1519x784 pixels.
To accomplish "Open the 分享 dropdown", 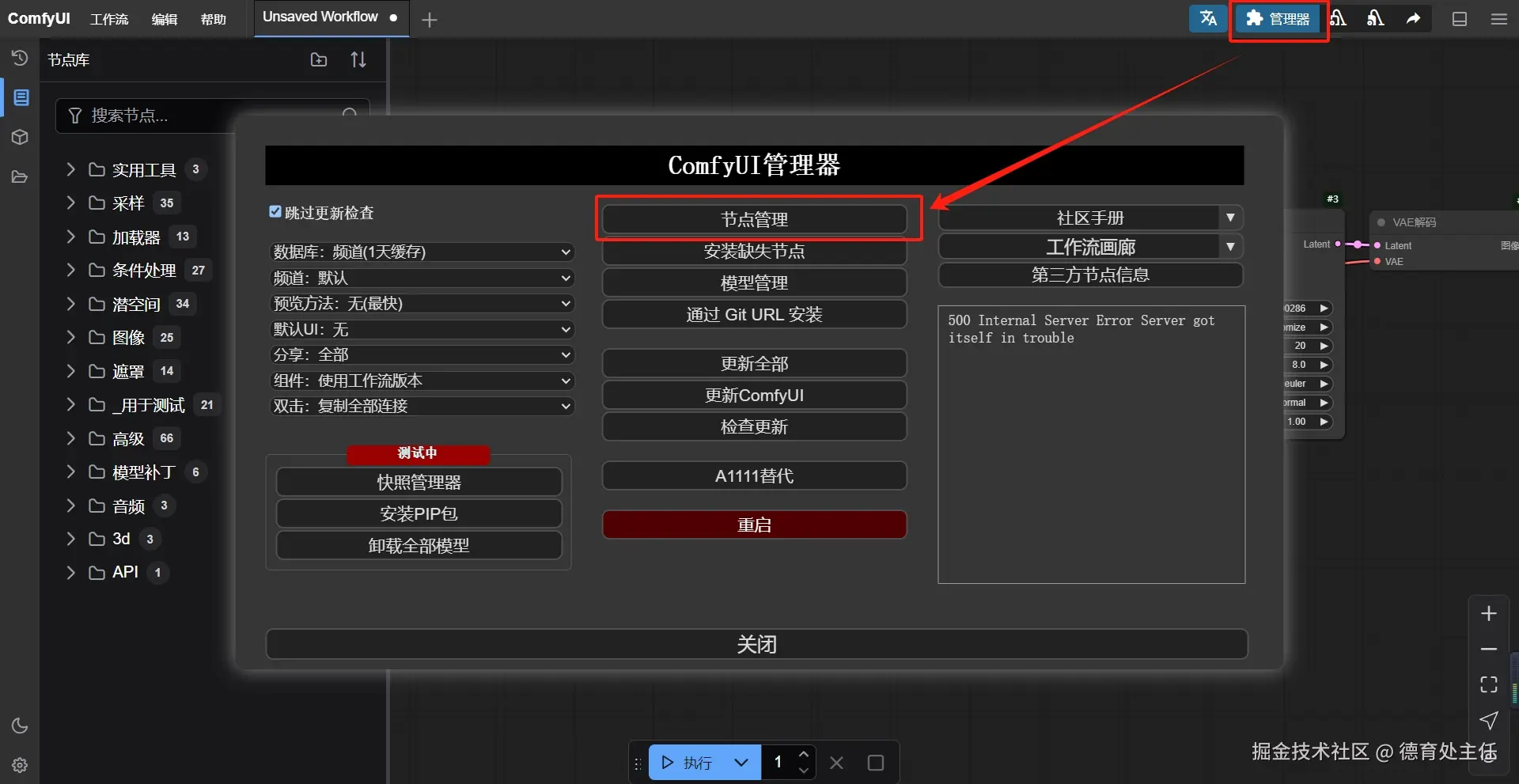I will pos(422,354).
